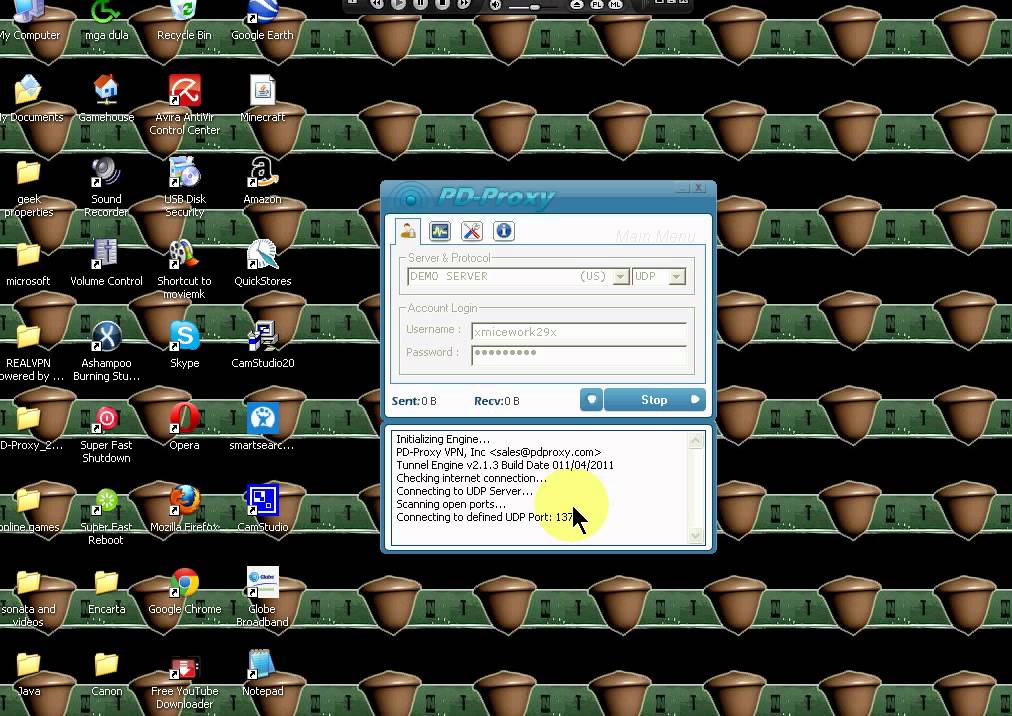1012x716 pixels.
Task: Select the Avira AntiVir Control Center icon
Action: click(x=184, y=105)
